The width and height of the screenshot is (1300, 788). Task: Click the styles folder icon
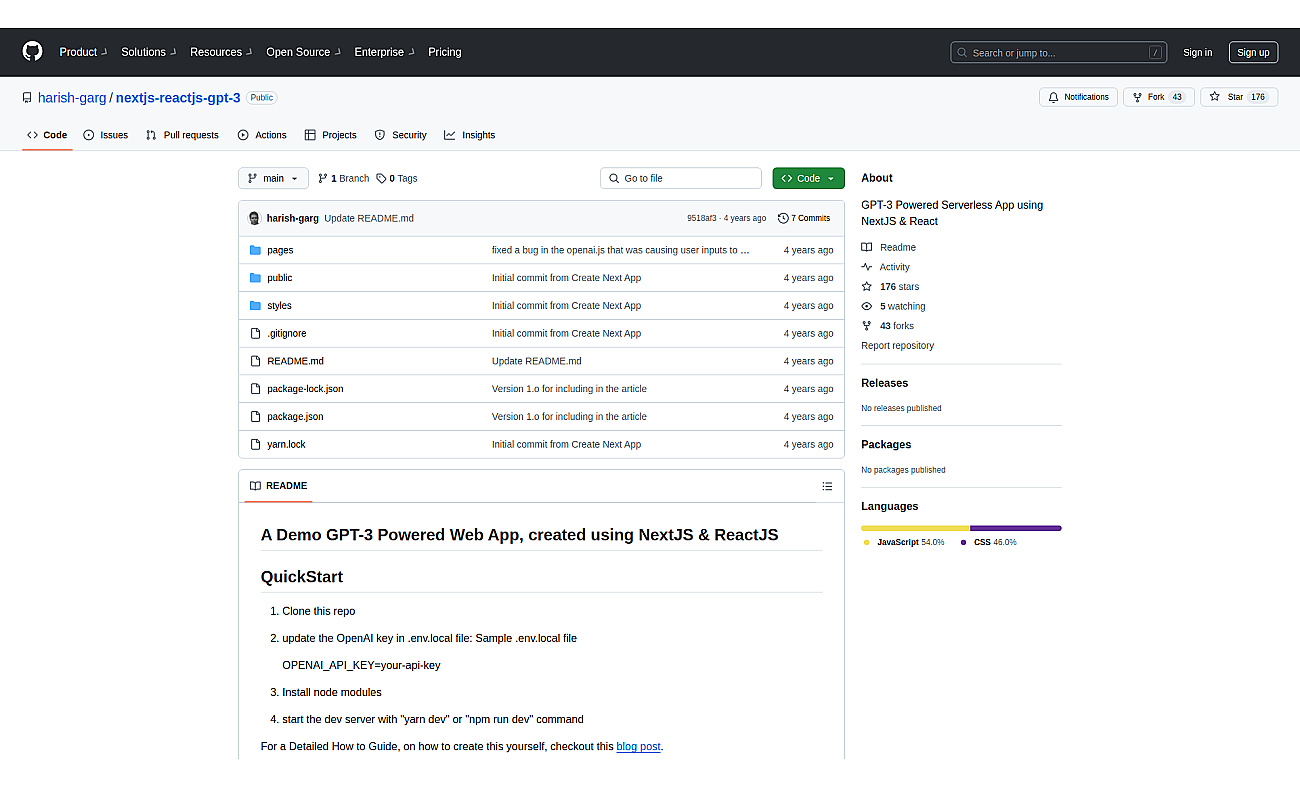[x=255, y=306]
